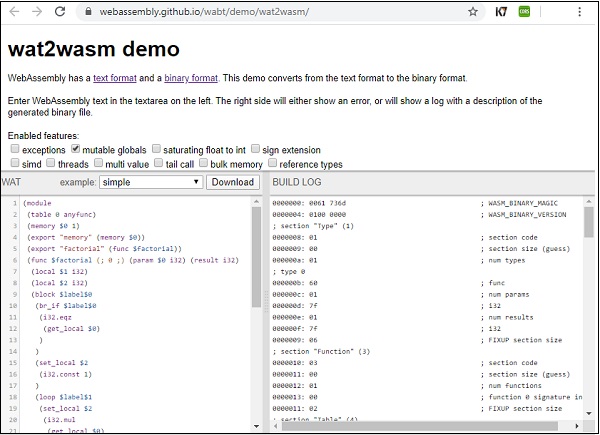Enable saturating float to int checkbox
This screenshot has height=435, width=600.
156,148
